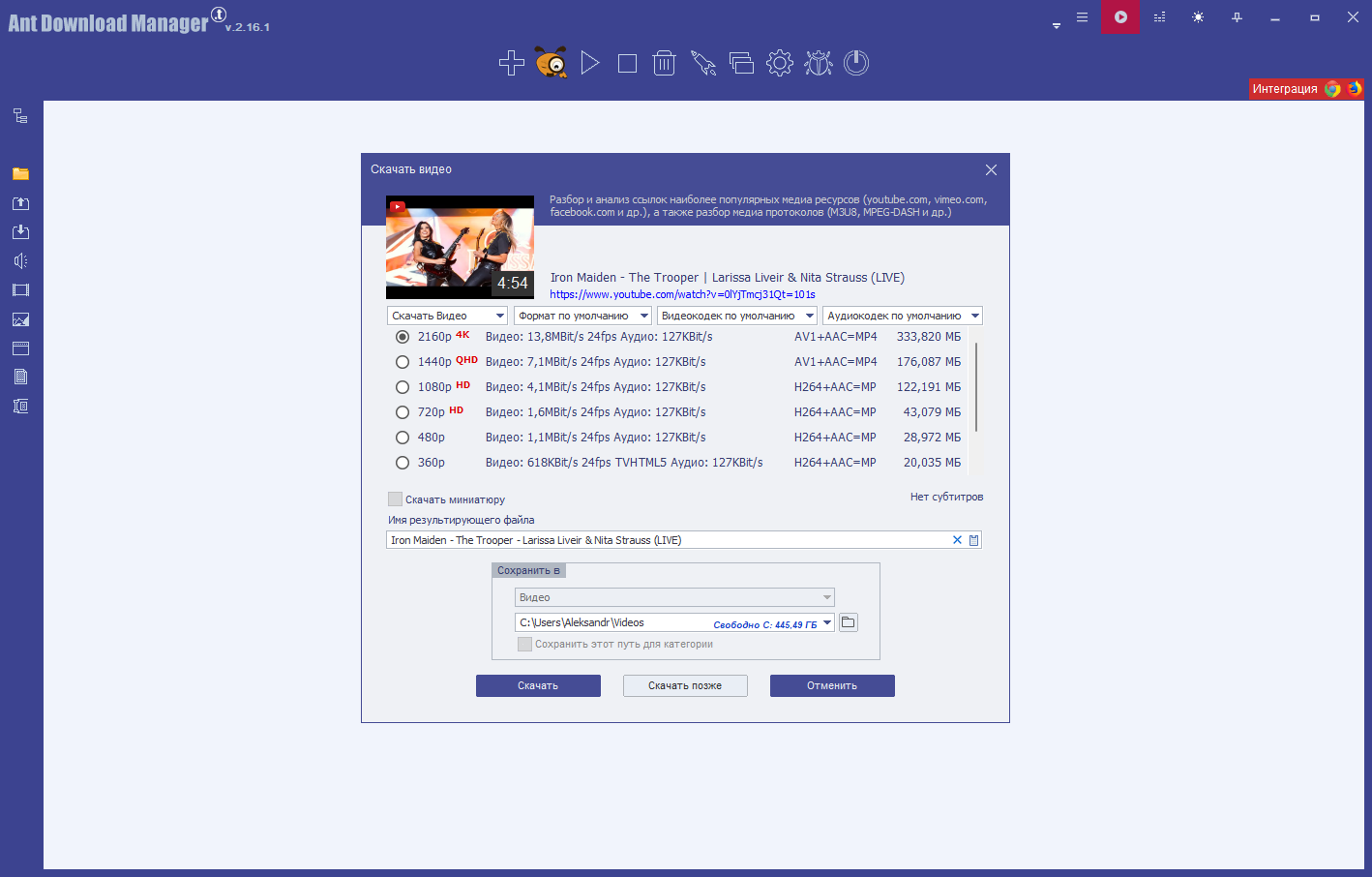The height and width of the screenshot is (877, 1372).
Task: Select the 360p quality option
Action: pyautogui.click(x=403, y=463)
